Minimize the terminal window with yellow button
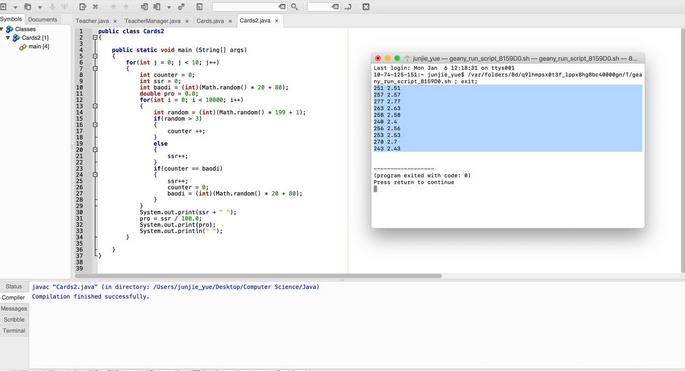Screen dimensions: 685x371 pyautogui.click(x=387, y=59)
